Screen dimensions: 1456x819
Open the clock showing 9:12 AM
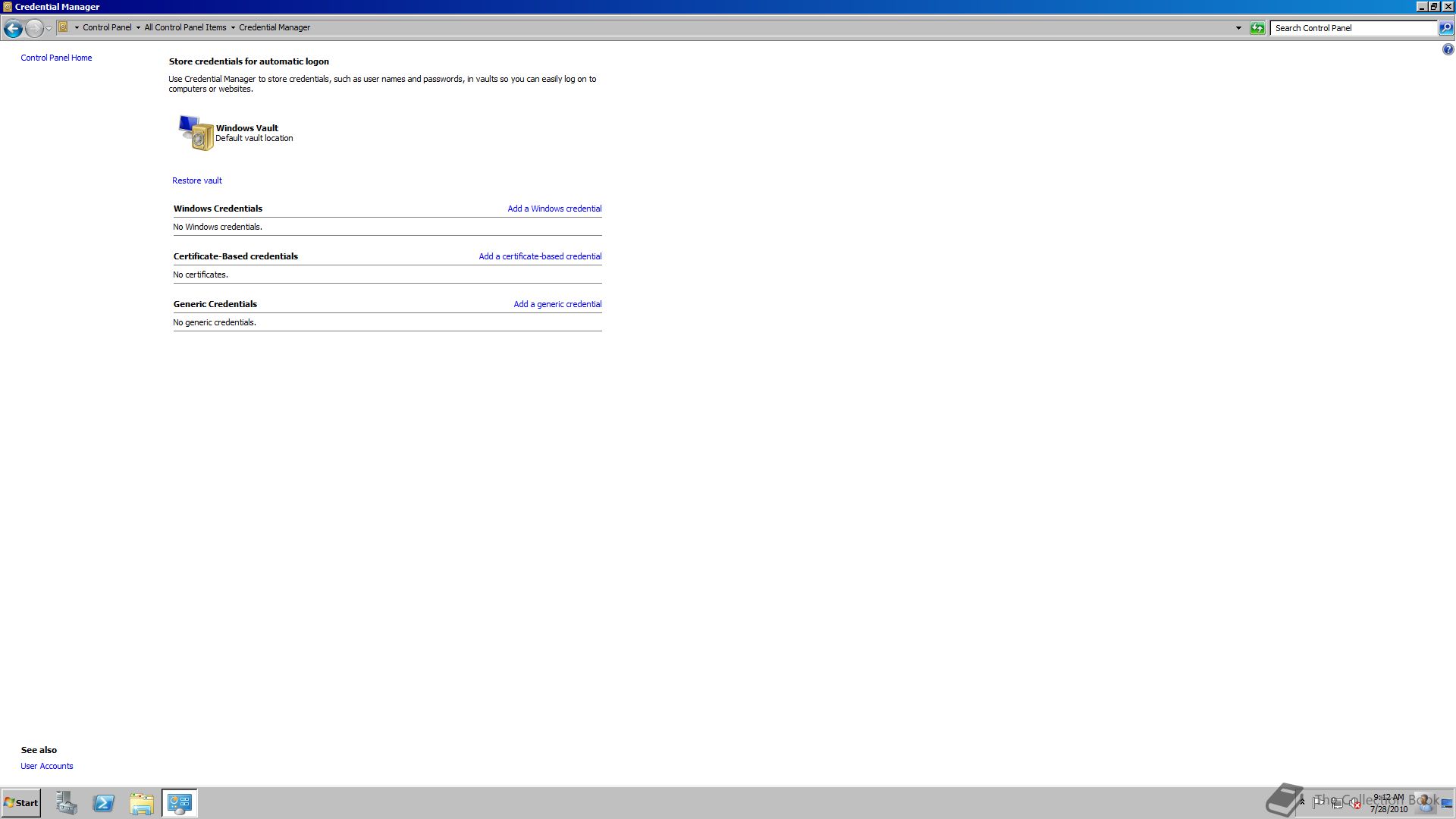click(1389, 803)
